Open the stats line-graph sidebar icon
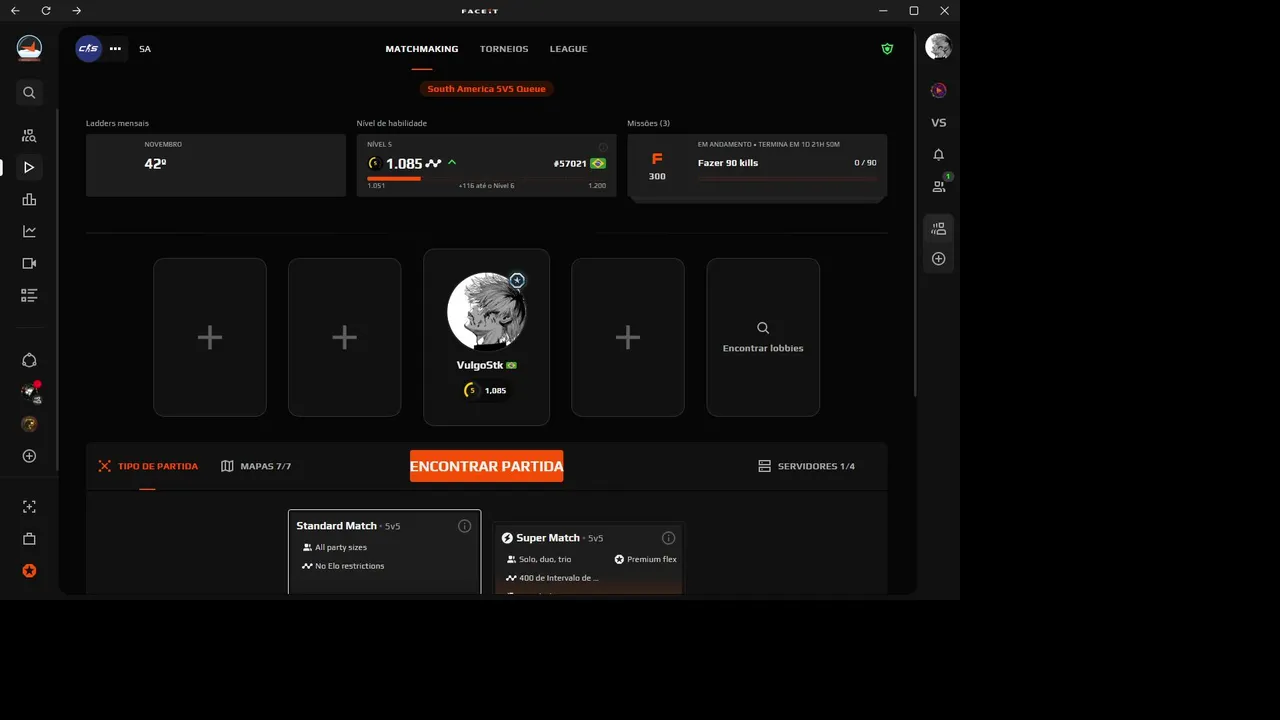Viewport: 1280px width, 720px height. pos(29,231)
